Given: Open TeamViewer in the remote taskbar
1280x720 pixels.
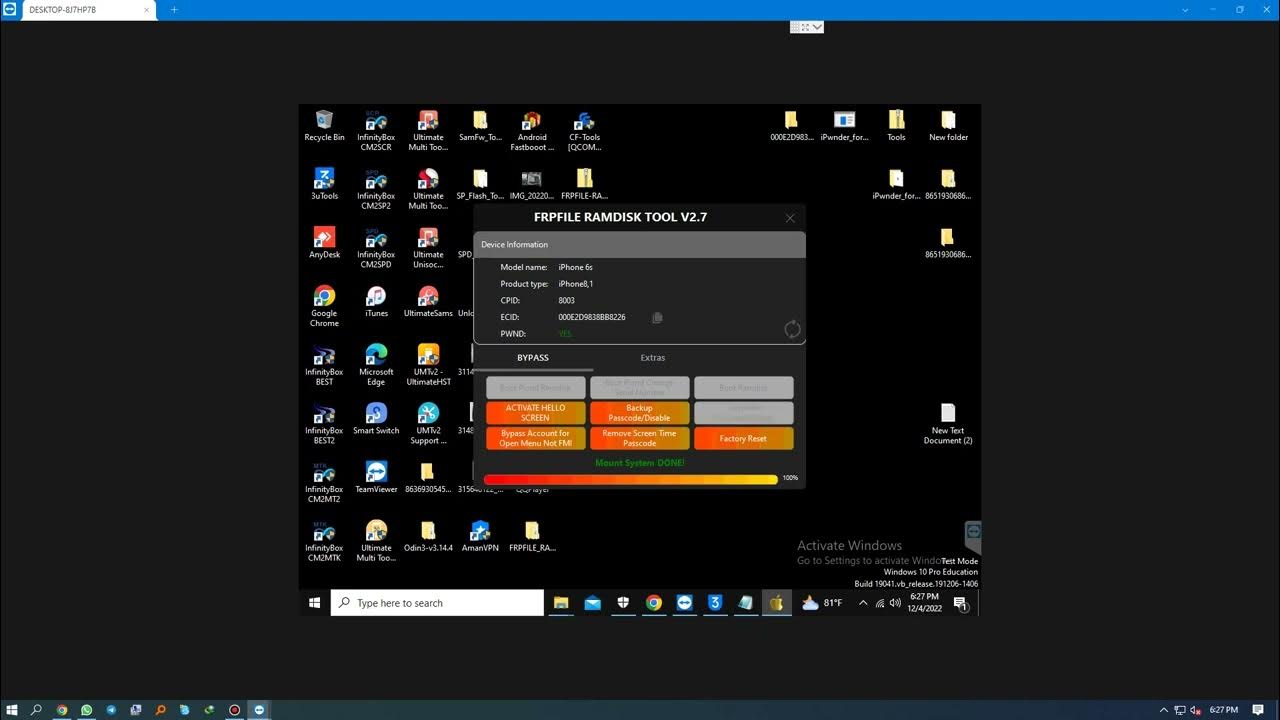Looking at the screenshot, I should coord(684,603).
